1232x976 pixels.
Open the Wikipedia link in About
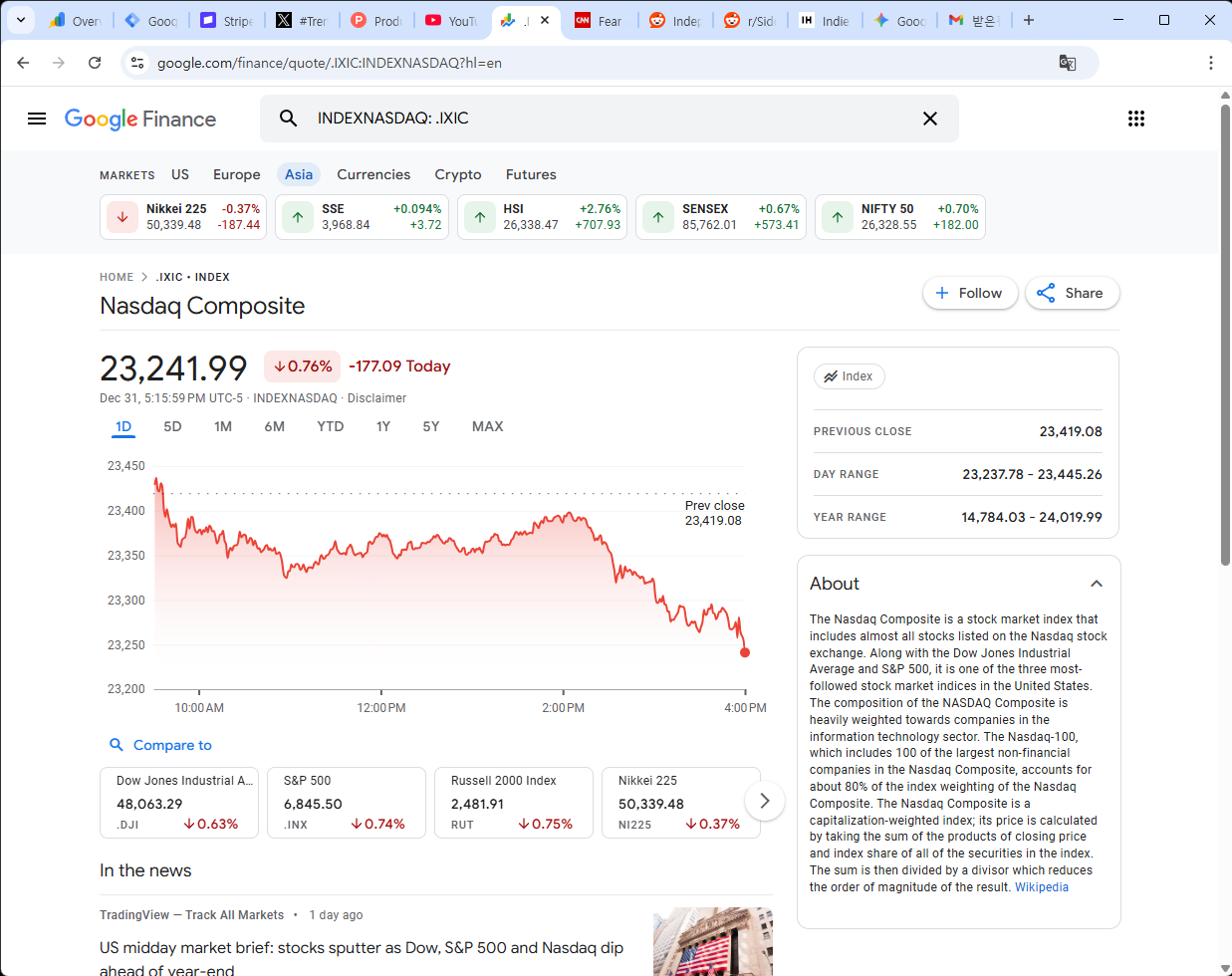1041,887
